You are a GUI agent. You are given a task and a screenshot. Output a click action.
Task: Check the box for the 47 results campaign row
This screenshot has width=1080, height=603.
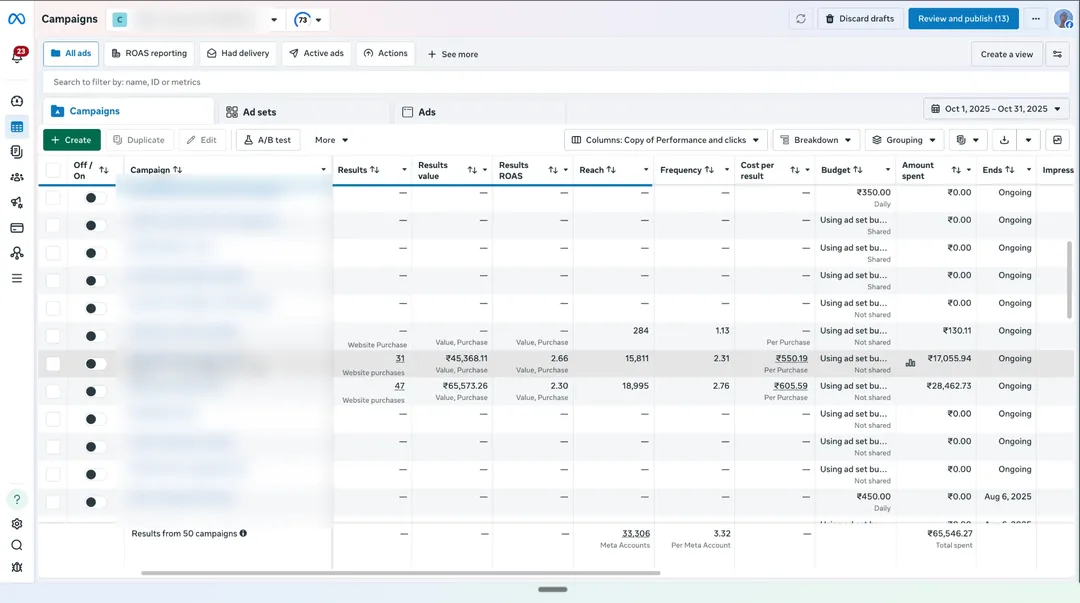pos(53,391)
